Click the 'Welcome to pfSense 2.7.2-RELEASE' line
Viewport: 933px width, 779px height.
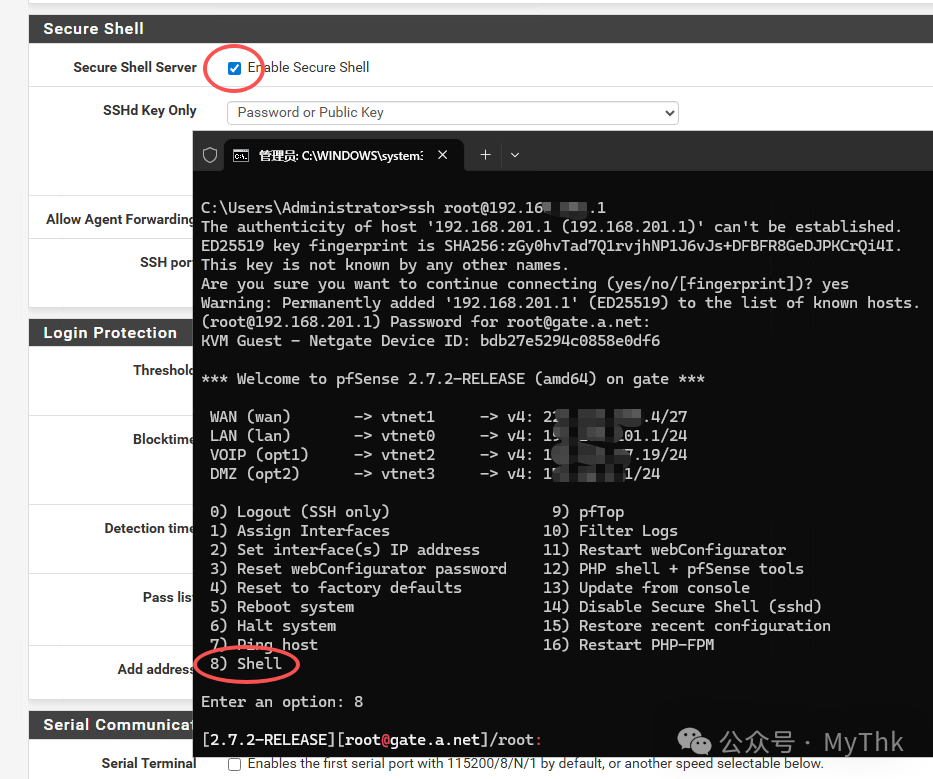[x=453, y=379]
